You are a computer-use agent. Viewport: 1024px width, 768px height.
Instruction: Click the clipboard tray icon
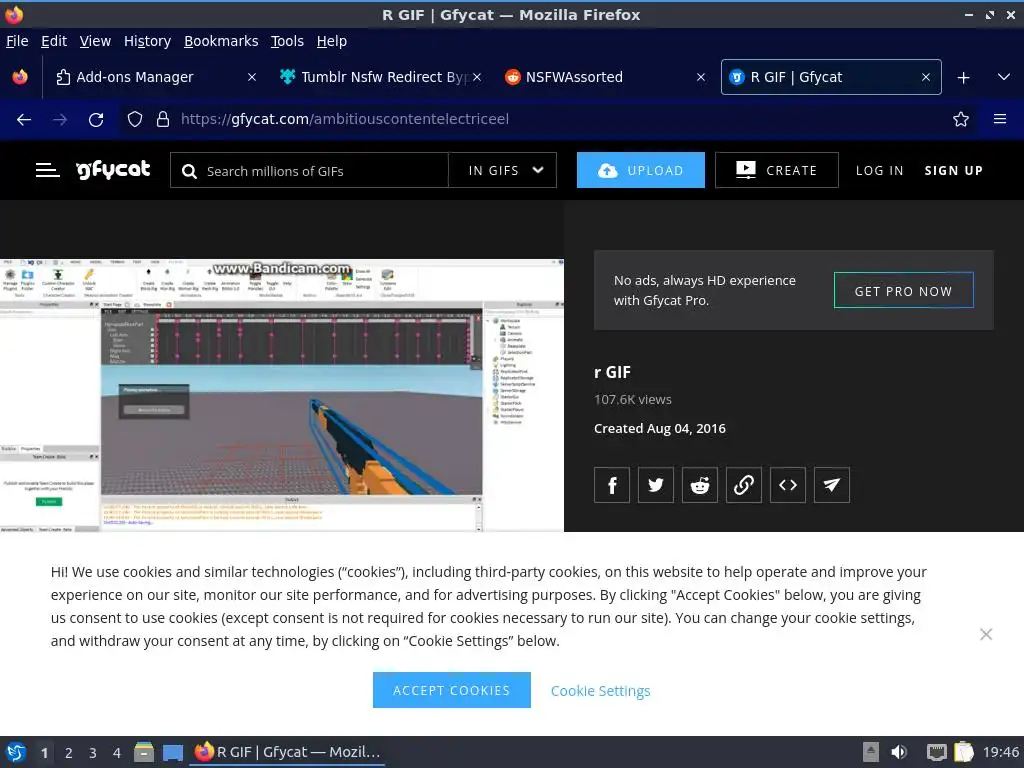pyautogui.click(x=963, y=752)
